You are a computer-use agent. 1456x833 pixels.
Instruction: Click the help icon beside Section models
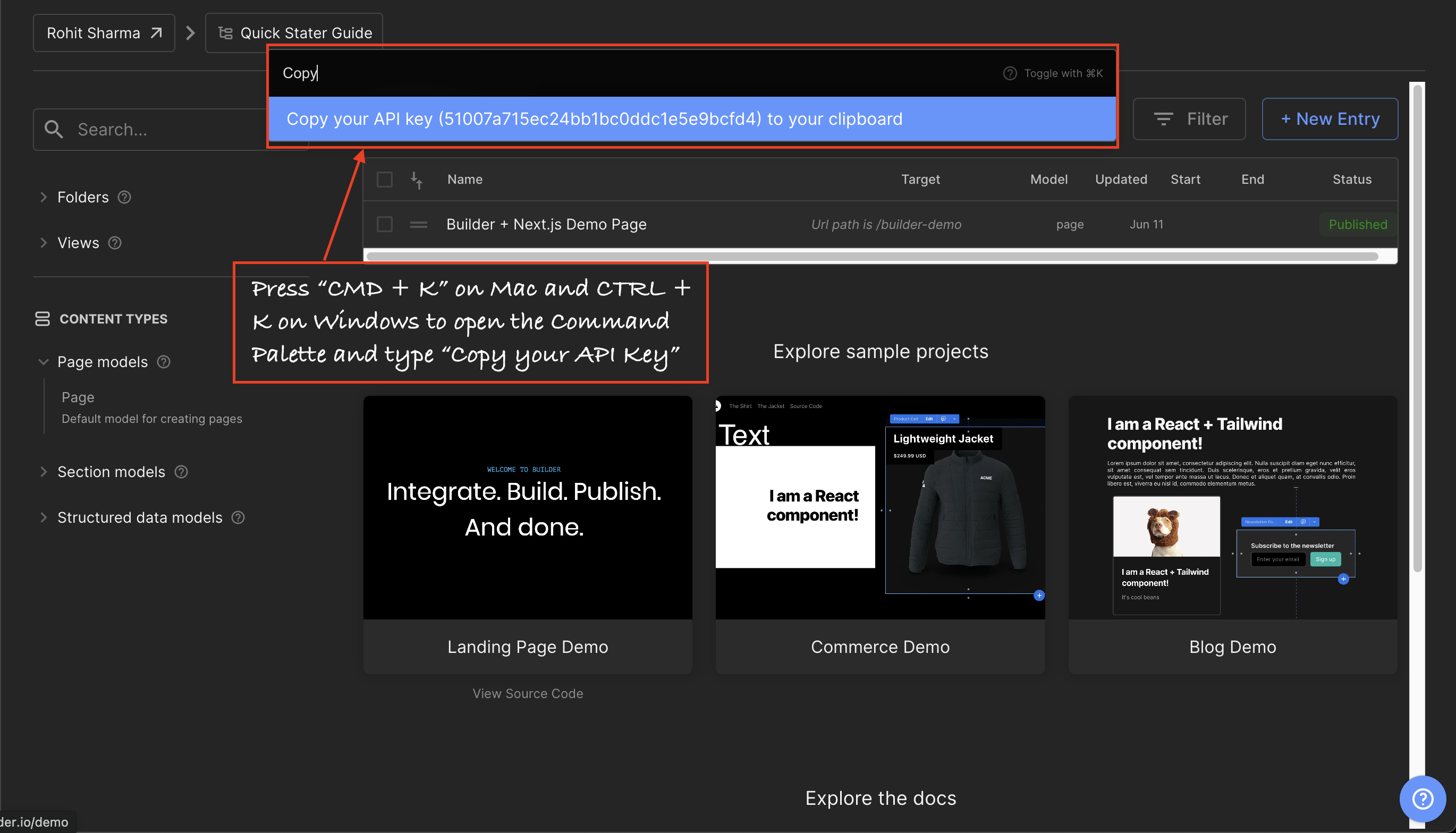[x=181, y=472]
